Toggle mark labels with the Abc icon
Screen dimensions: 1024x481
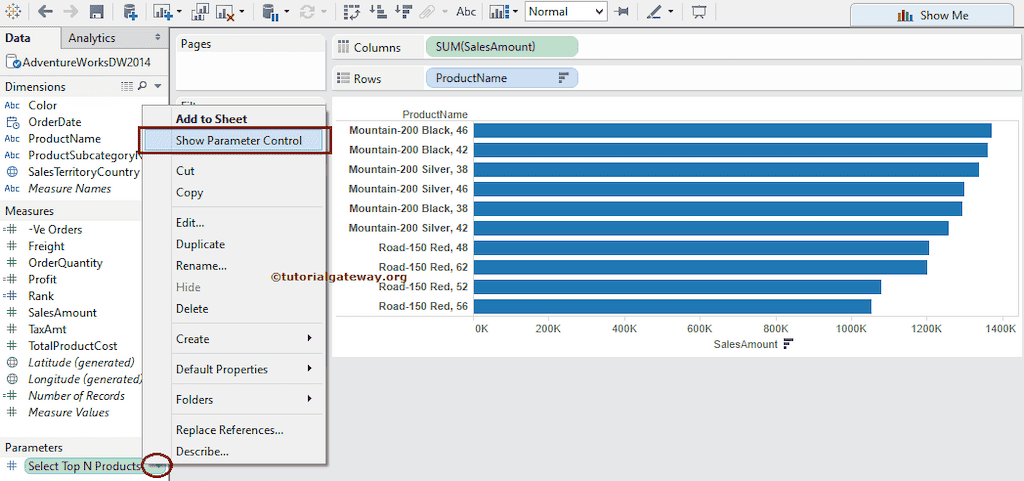point(466,13)
